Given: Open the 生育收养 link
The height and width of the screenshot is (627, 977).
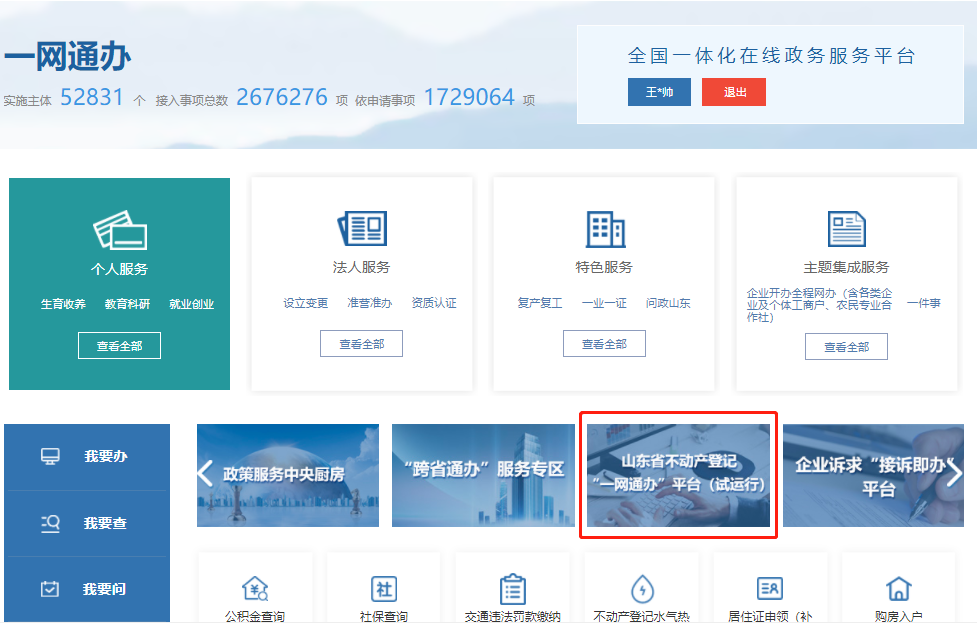Looking at the screenshot, I should [x=63, y=304].
